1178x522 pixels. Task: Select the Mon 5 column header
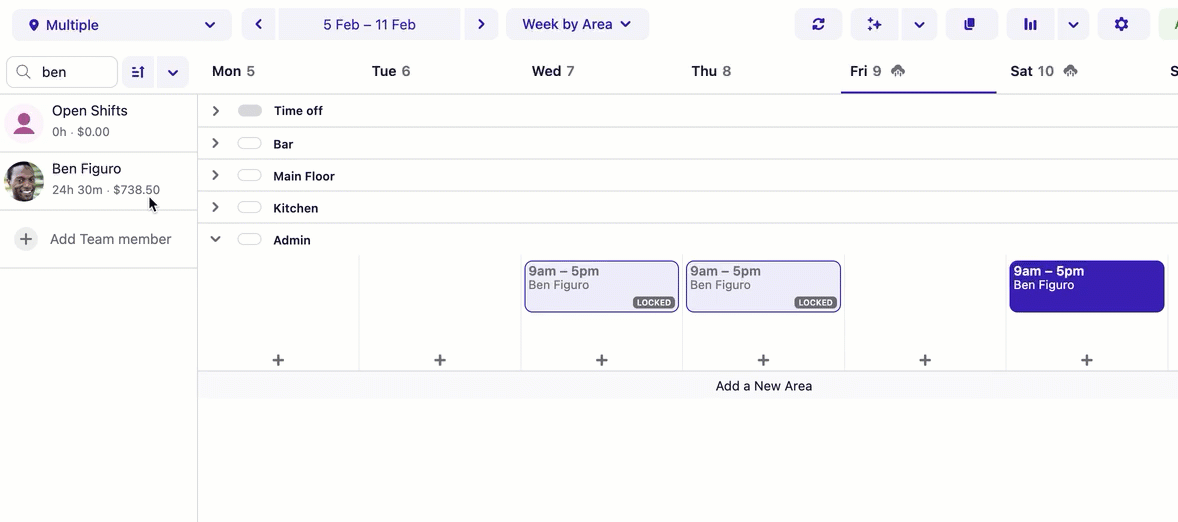click(x=234, y=71)
